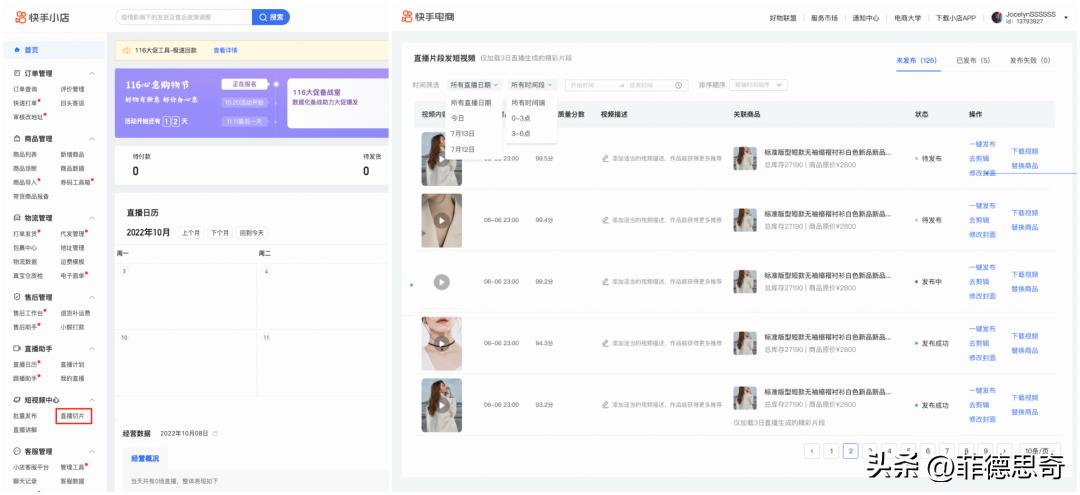Open 好物联盟 in the top navigation
1080x495 pixels.
(782, 18)
